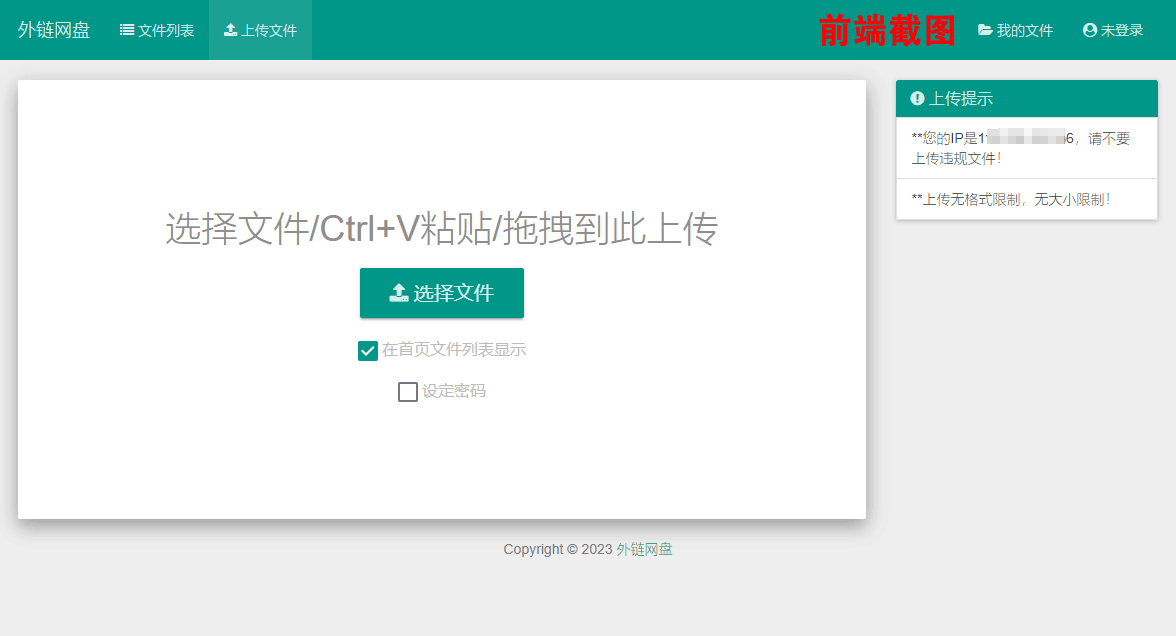Switch to the 文件列表 page
Screen dimensions: 1176x636
pos(156,30)
